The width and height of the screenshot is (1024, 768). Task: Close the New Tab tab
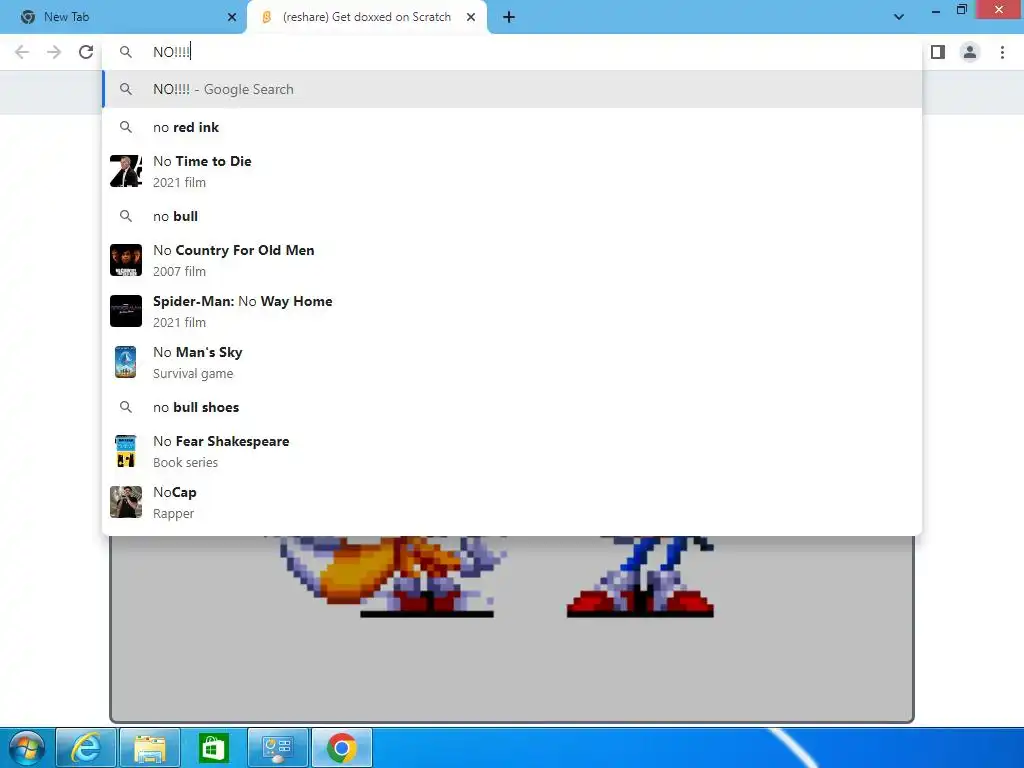232,17
